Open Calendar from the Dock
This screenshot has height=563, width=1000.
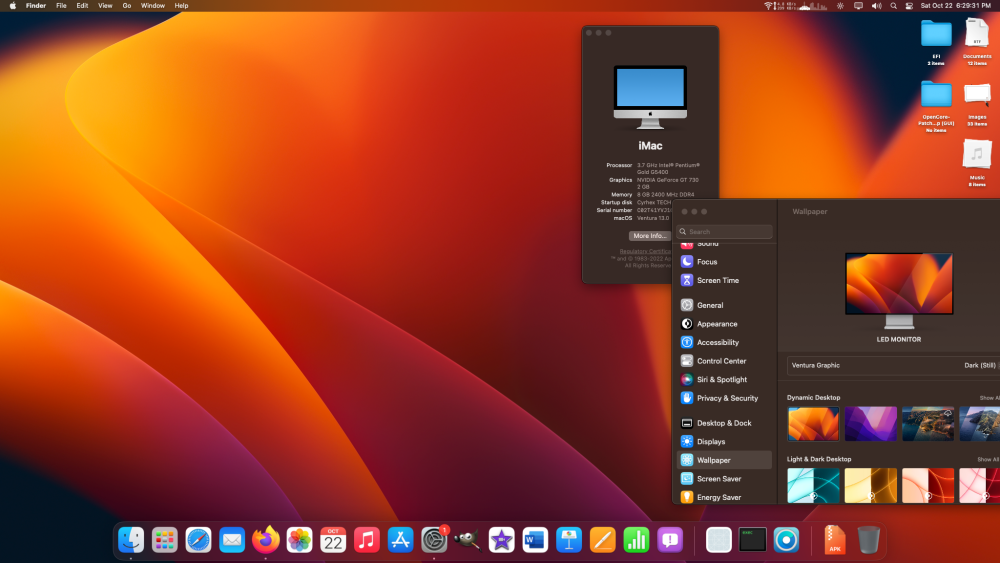point(333,540)
